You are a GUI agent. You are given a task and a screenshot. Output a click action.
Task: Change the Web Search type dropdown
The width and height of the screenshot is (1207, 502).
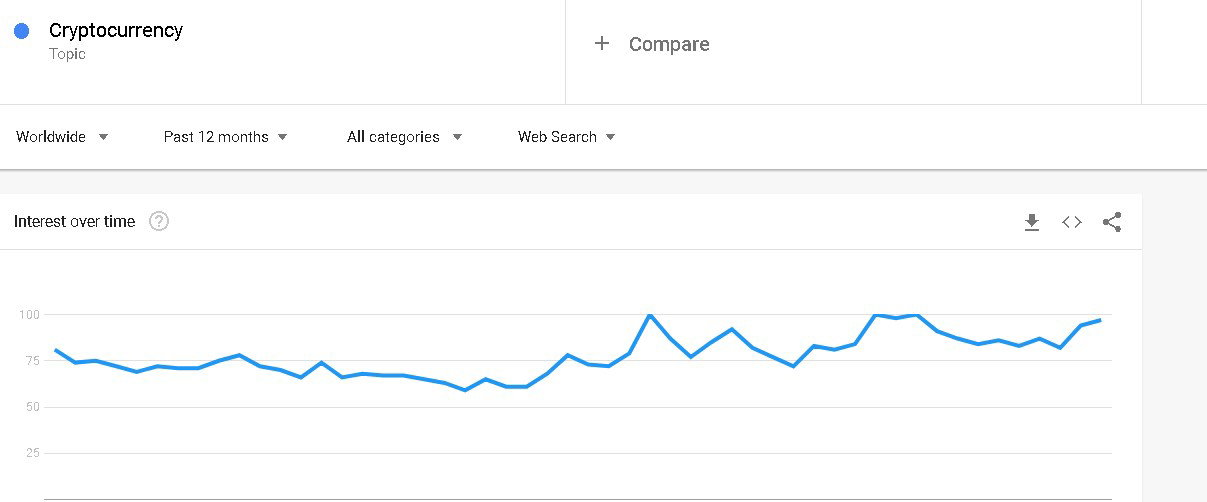(567, 137)
